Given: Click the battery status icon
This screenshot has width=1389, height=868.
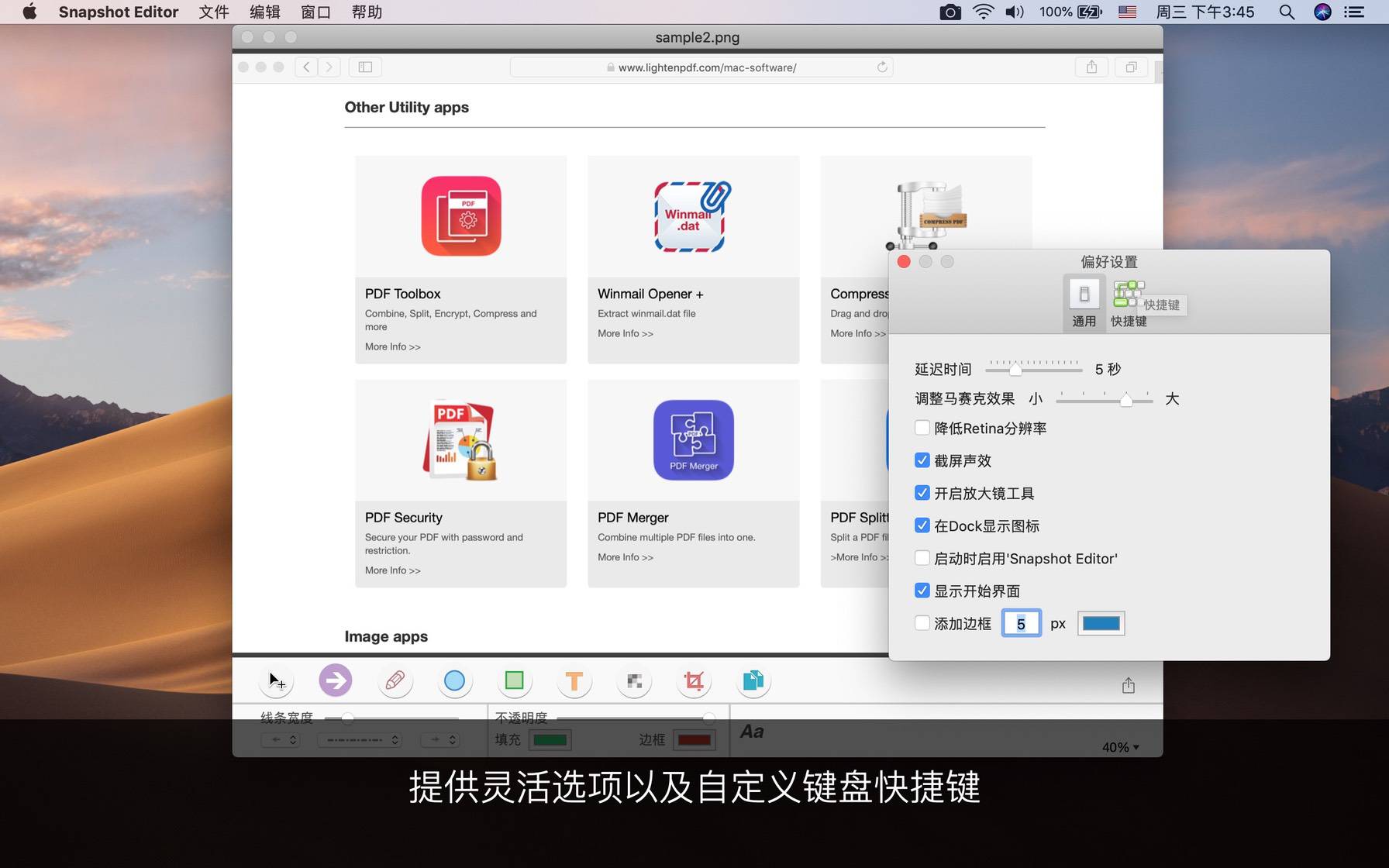Looking at the screenshot, I should point(1090,12).
